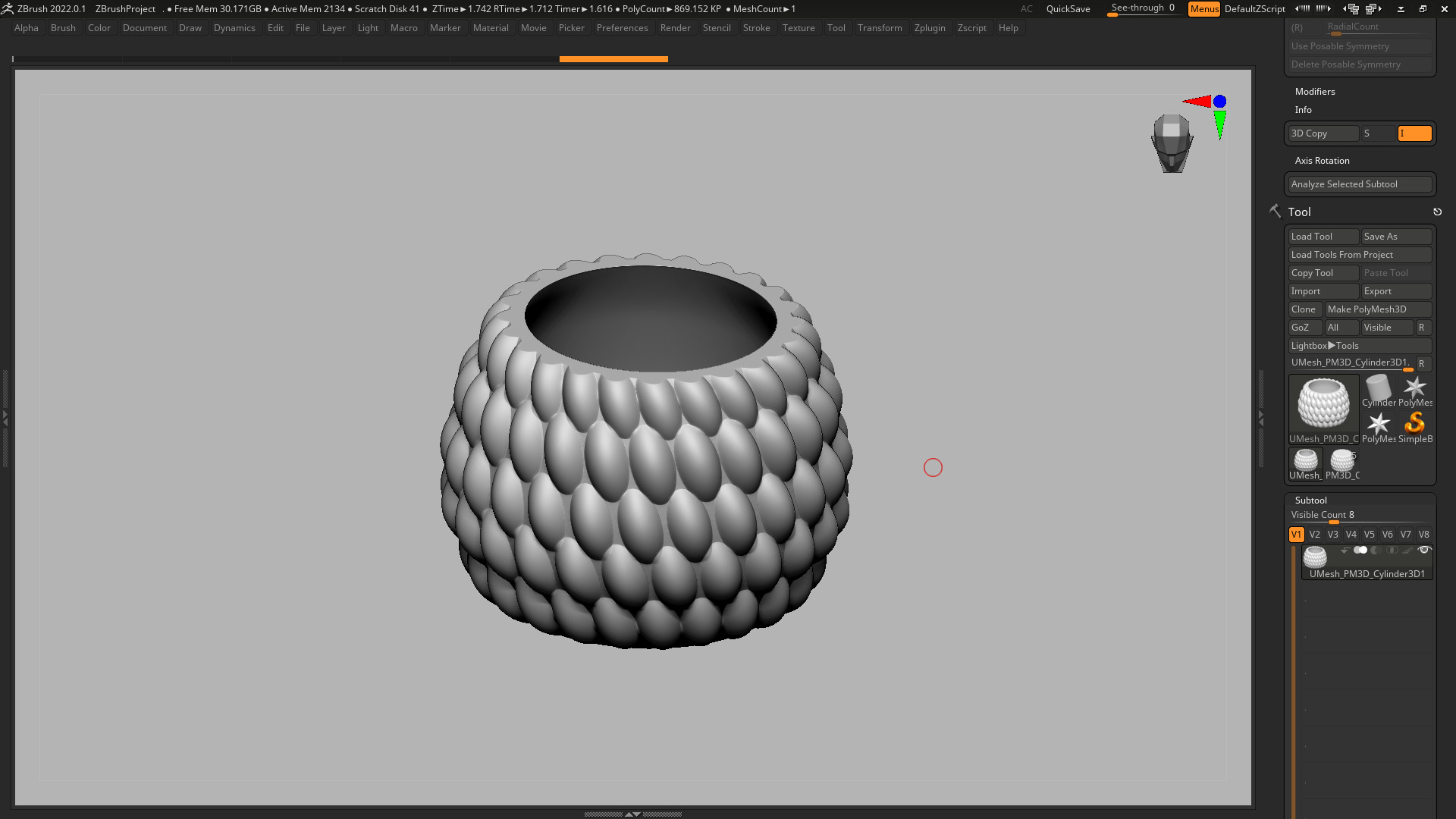Toggle subtool polypaint brush icon
Screen dimensions: 1456x819
(1408, 550)
